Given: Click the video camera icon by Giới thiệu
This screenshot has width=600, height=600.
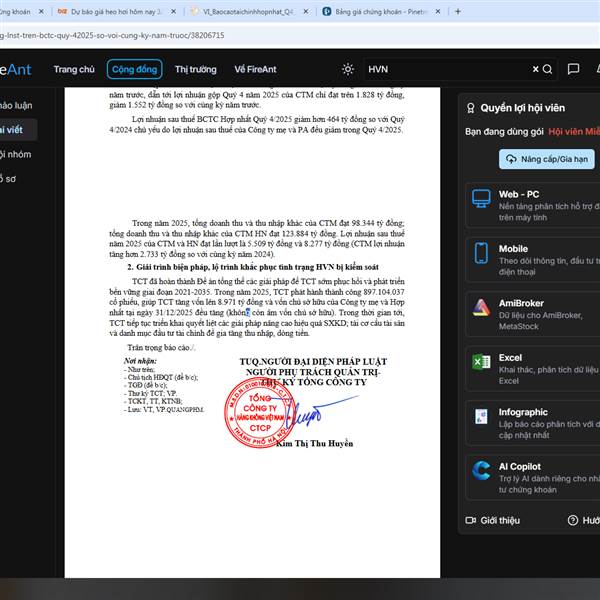Looking at the screenshot, I should point(471,520).
